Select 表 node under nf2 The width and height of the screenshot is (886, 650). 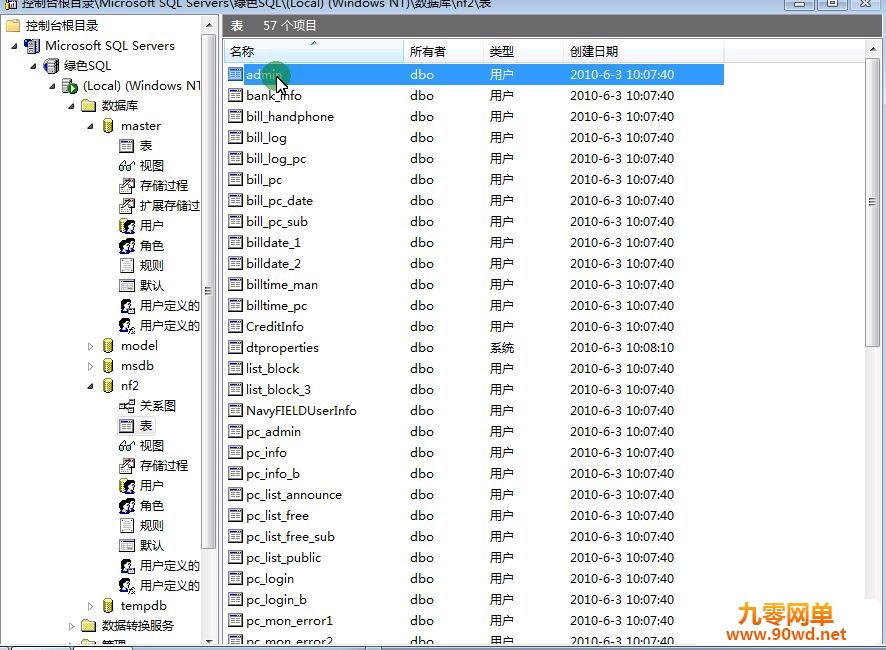coord(146,426)
